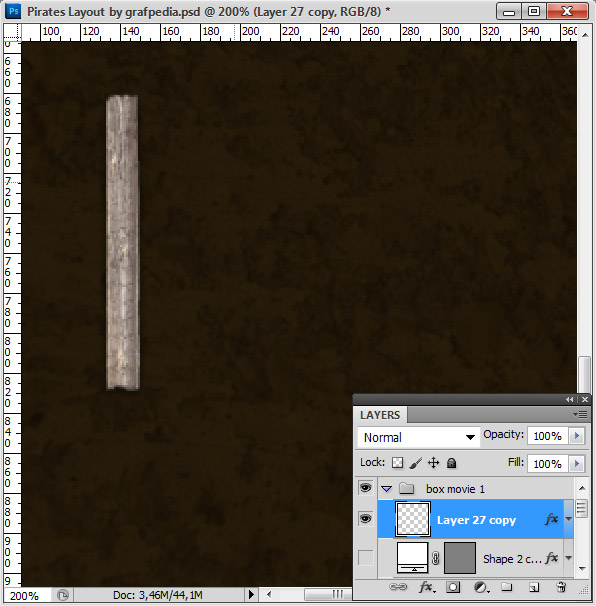Minimize the document window
Screen dimensions: 596x606
point(509,11)
